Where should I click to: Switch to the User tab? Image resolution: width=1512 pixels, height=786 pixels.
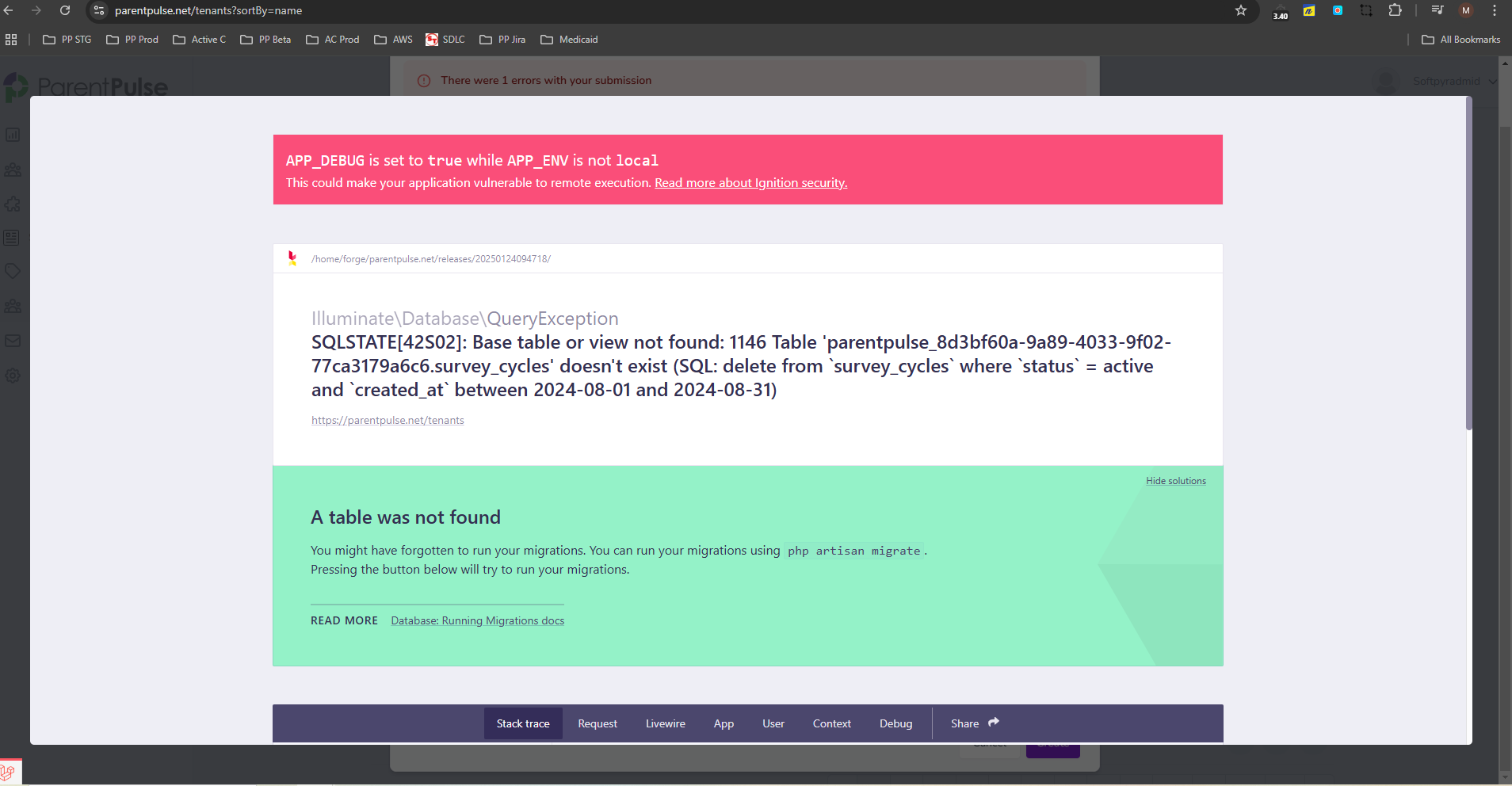tap(773, 723)
